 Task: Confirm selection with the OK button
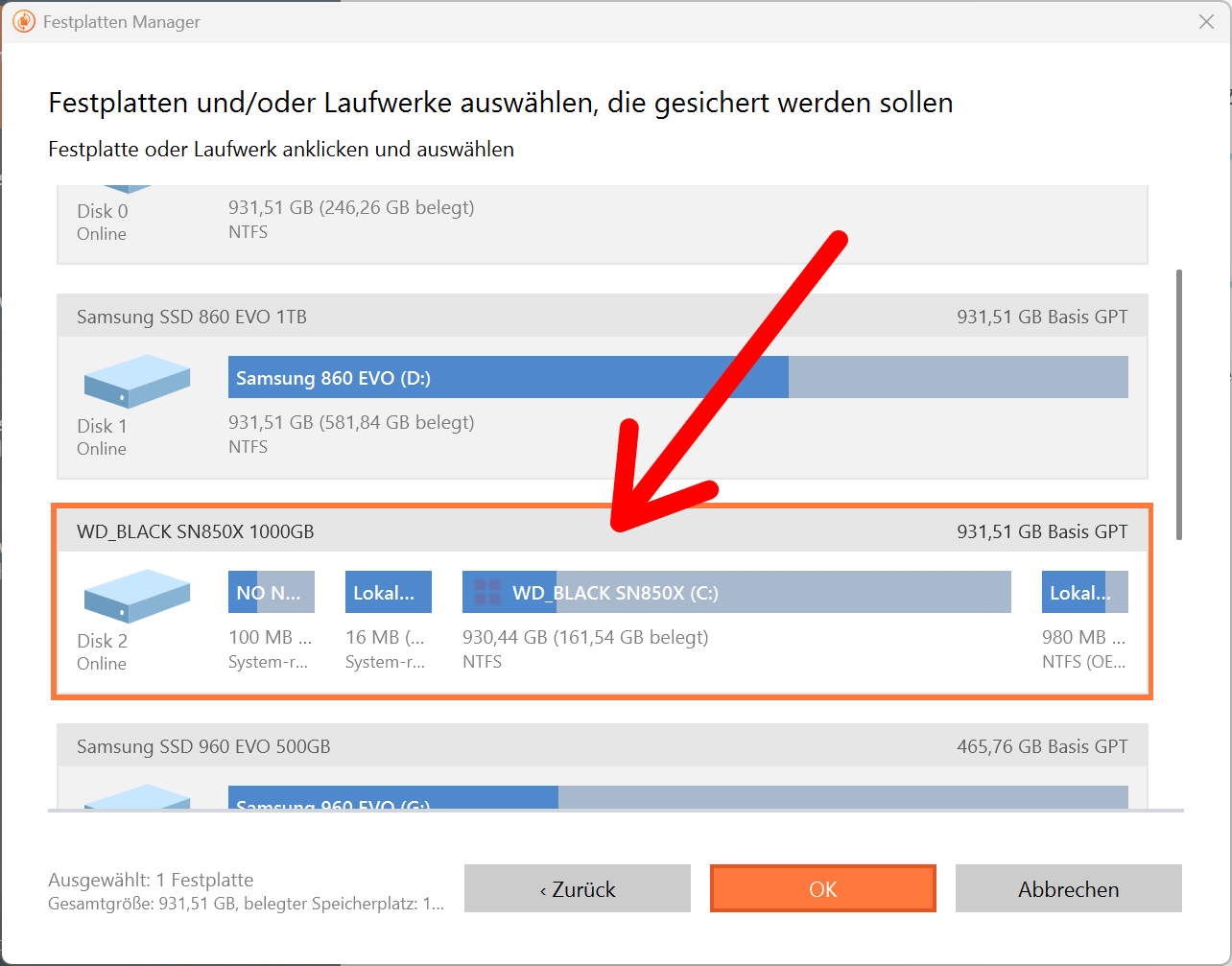823,888
